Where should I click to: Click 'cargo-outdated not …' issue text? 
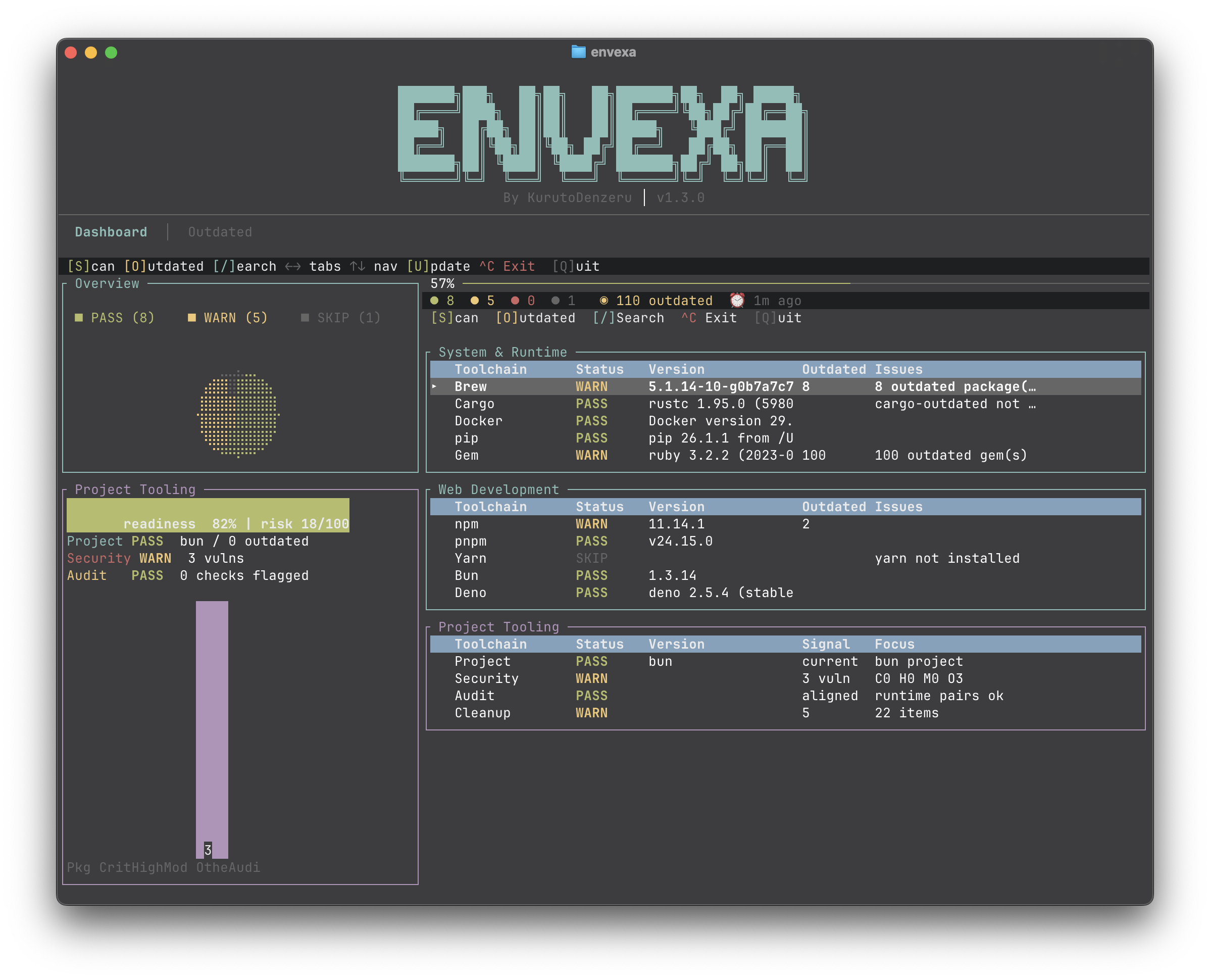pos(955,404)
